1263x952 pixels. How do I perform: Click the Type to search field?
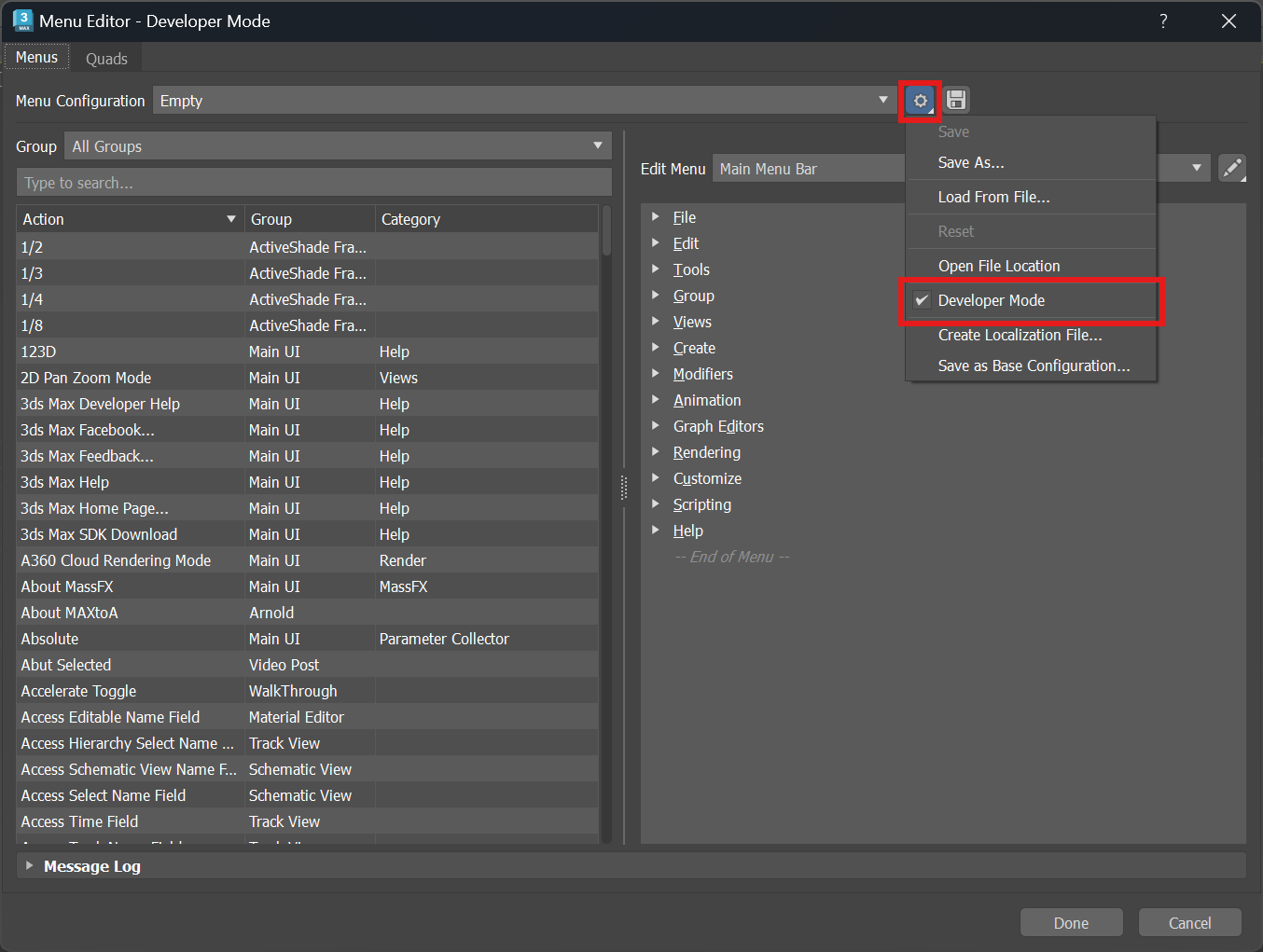314,183
